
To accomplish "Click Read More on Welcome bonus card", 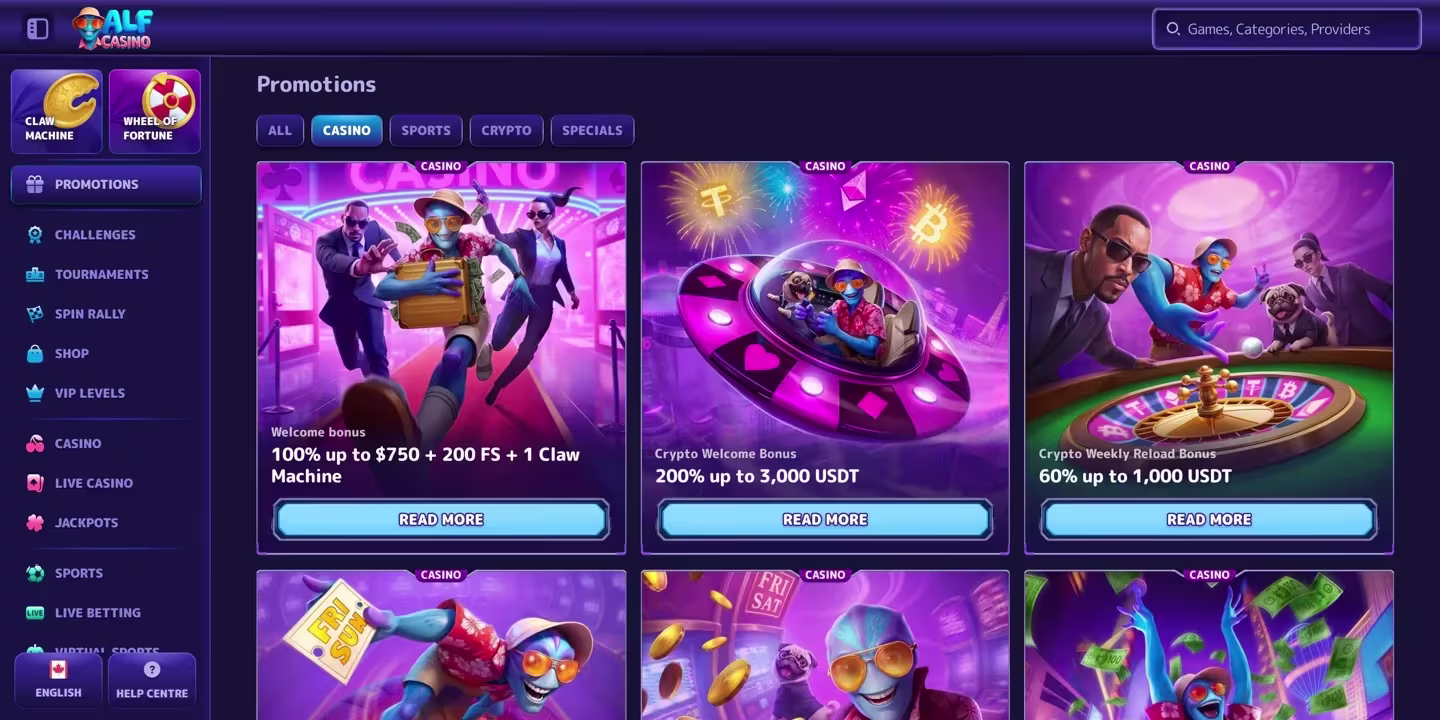I will pos(441,519).
